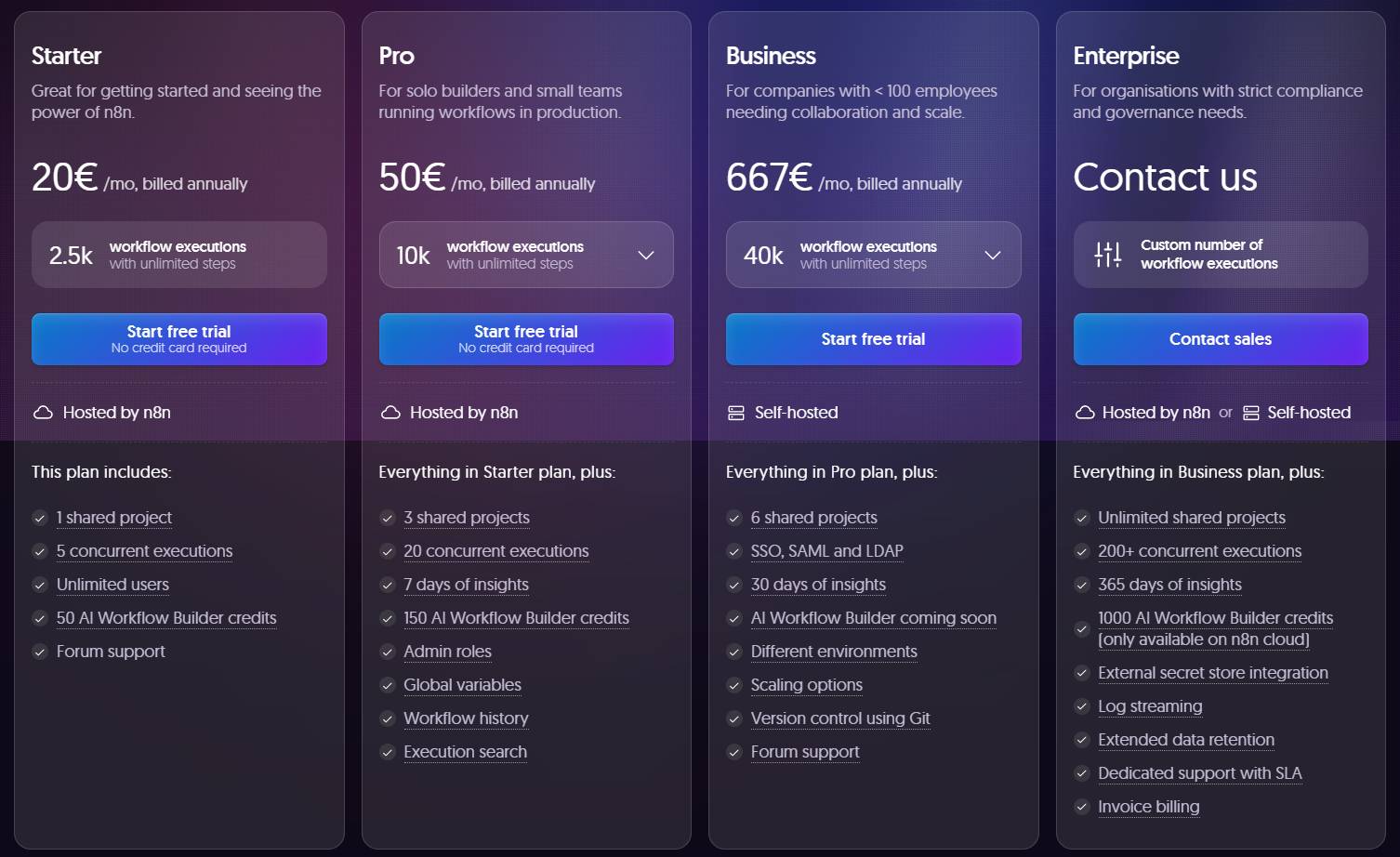The height and width of the screenshot is (857, 1400).
Task: Click the checkmark next to Admin roles
Action: (x=388, y=652)
